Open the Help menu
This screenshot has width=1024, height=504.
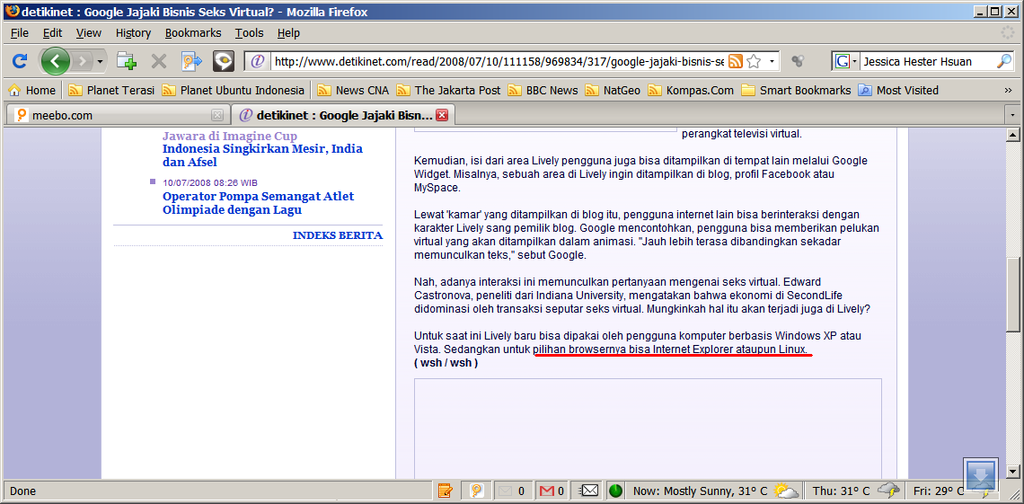click(288, 33)
